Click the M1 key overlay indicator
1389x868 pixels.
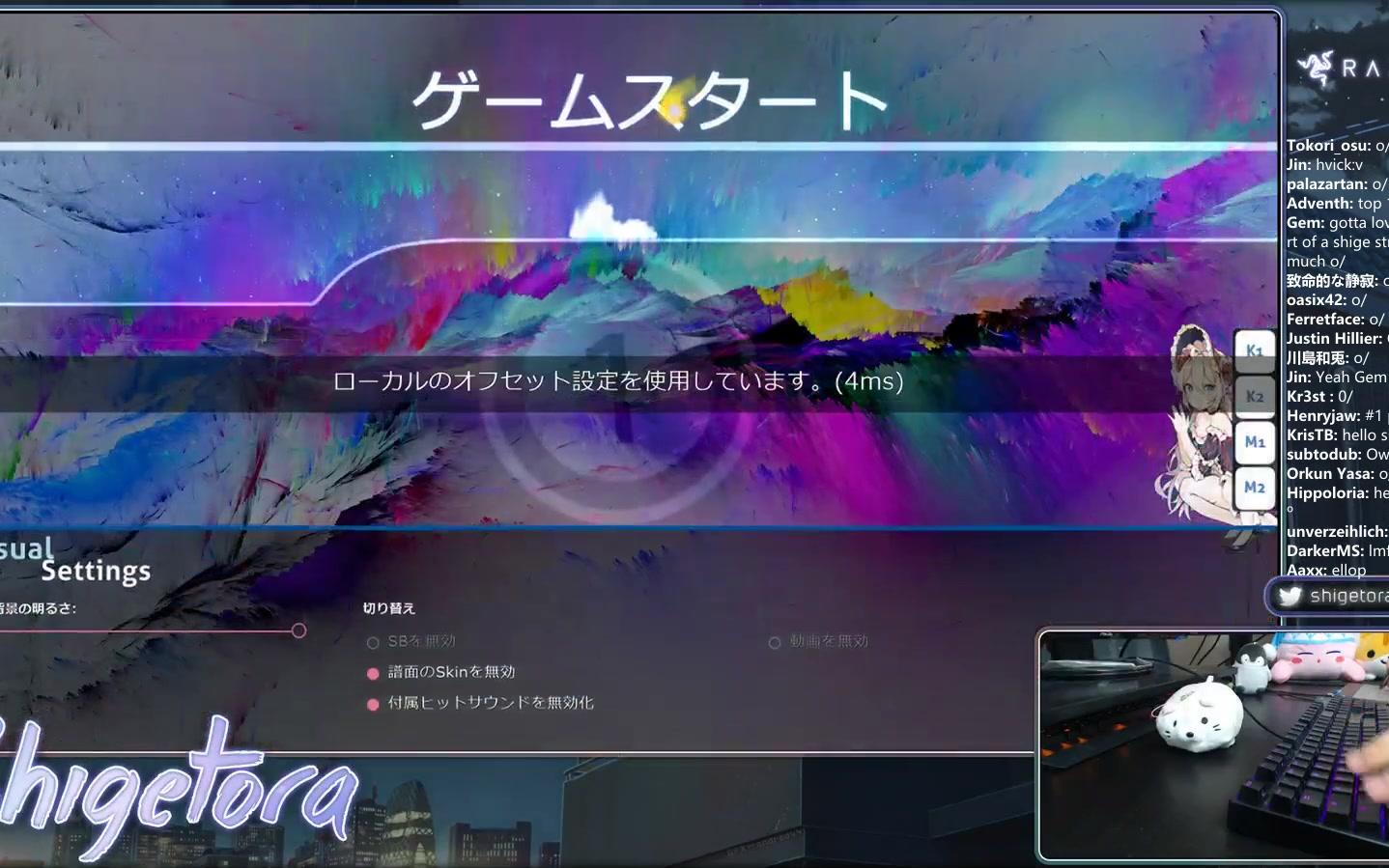coord(1255,442)
